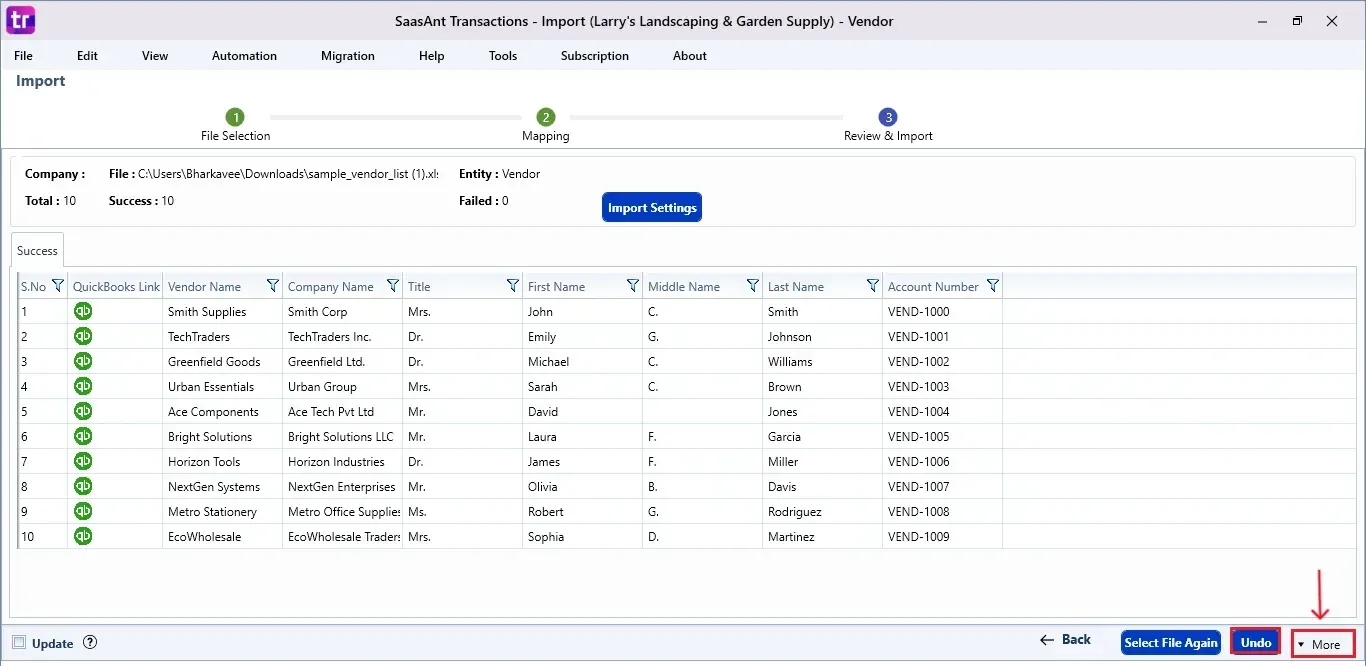Open filter for Account Number column
1366x666 pixels.
pos(992,286)
